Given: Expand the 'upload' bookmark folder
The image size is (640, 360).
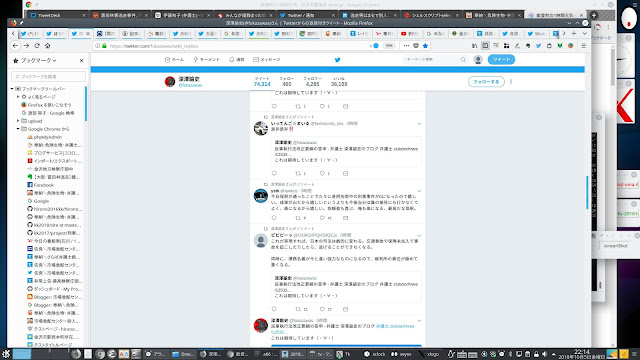Looking at the screenshot, I should [x=18, y=121].
